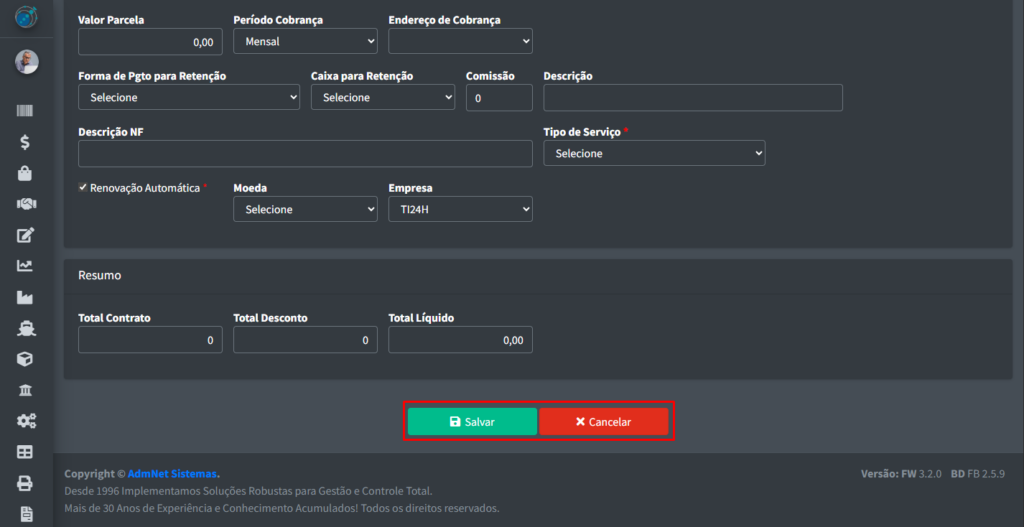Open the Empresa dropdown showing TI24H
Screen dimensions: 1024x527
460,209
